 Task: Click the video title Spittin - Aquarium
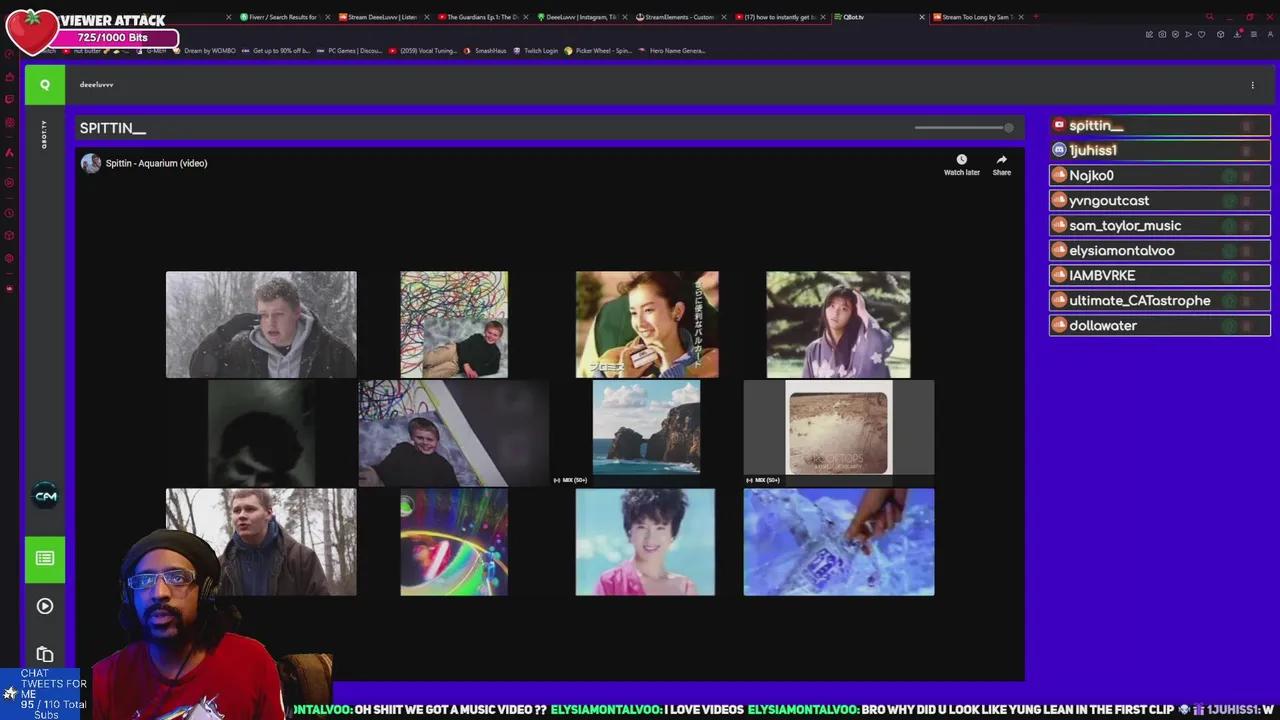156,163
